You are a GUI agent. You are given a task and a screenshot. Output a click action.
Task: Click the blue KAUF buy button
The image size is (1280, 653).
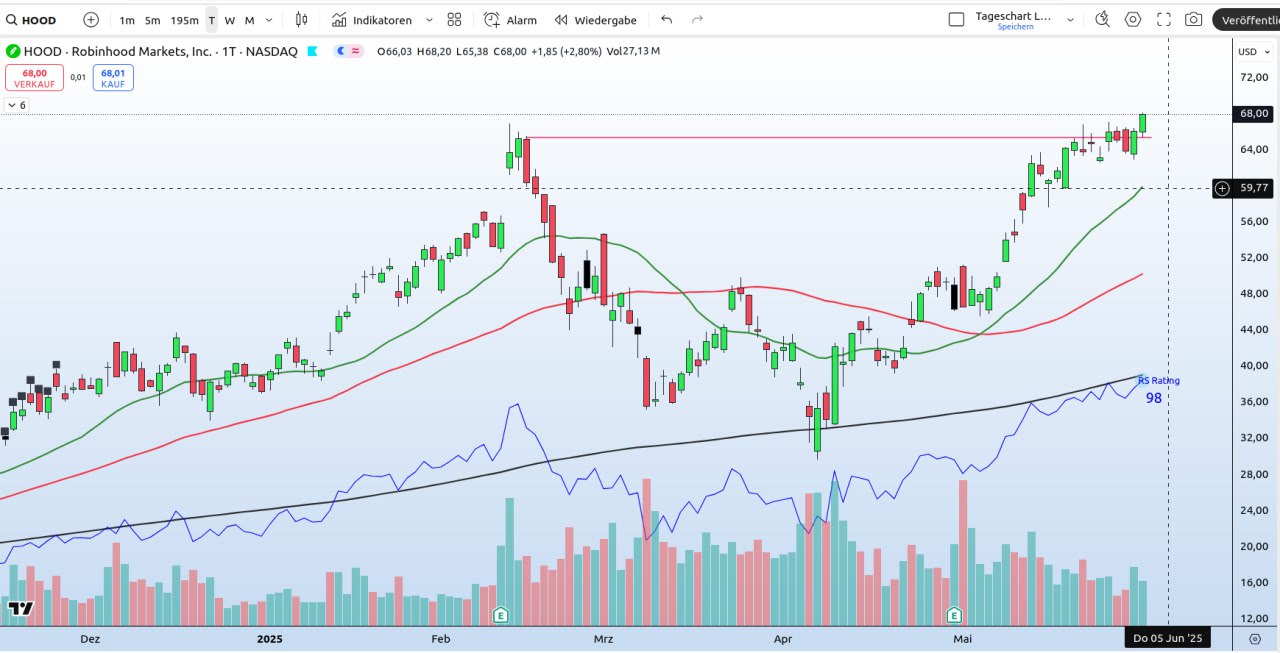[113, 78]
